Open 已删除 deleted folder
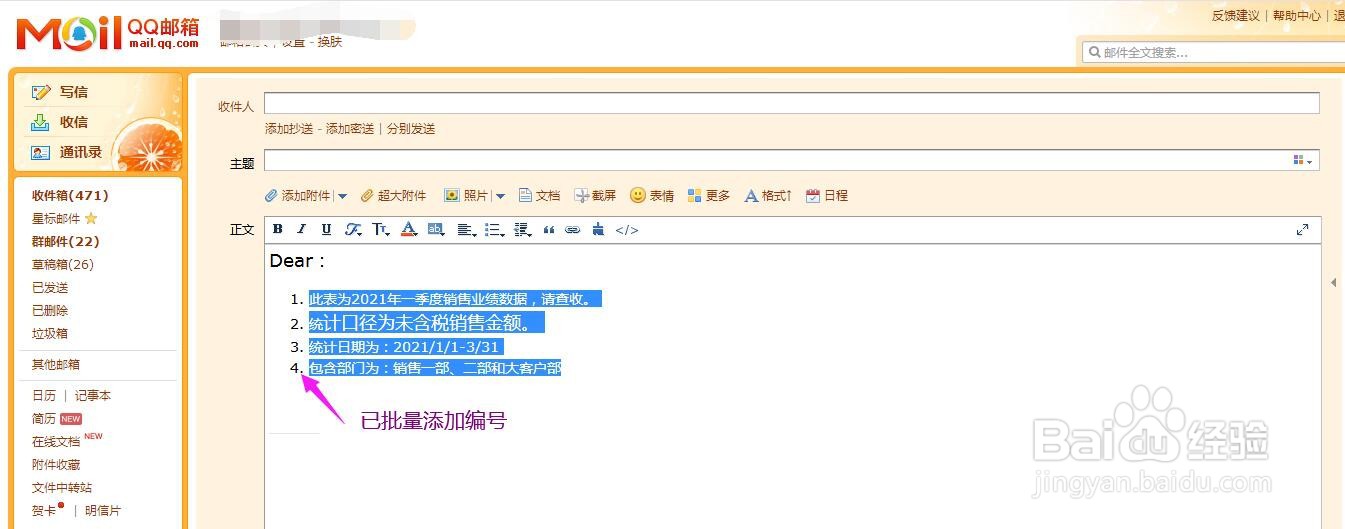Image resolution: width=1345 pixels, height=529 pixels. 50,311
